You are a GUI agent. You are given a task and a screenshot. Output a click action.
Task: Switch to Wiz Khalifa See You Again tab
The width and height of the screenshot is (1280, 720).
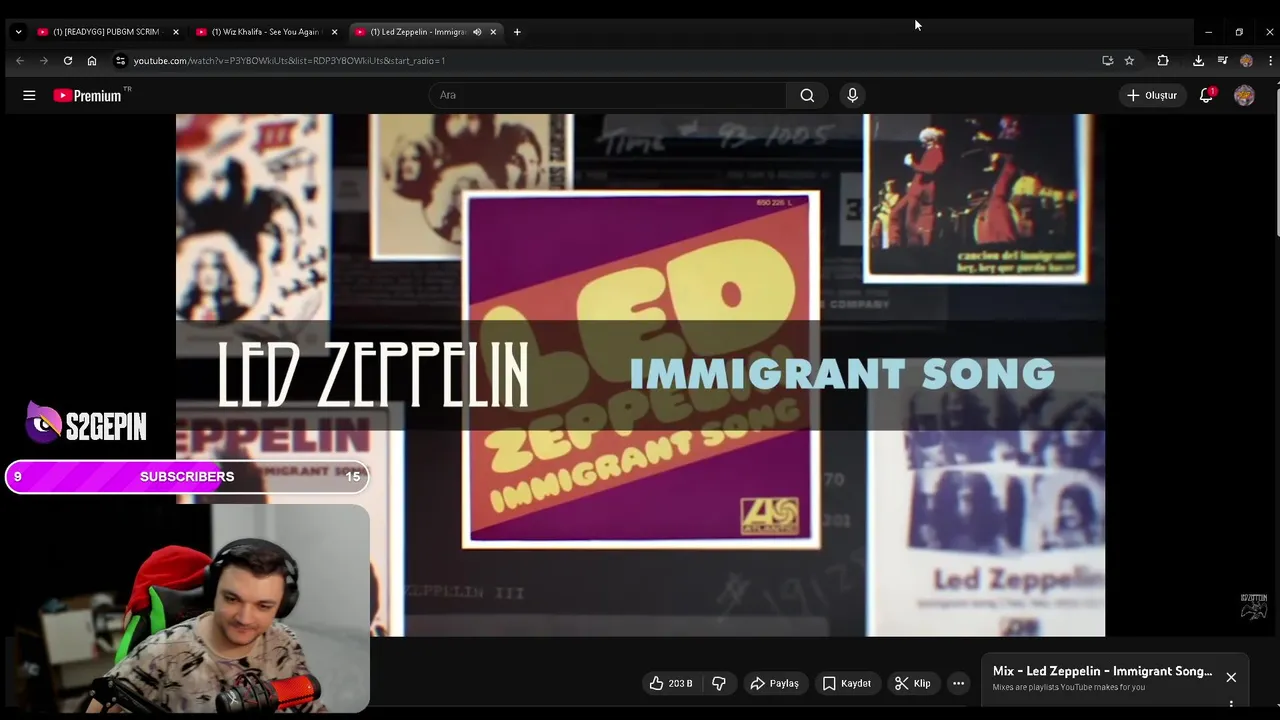pyautogui.click(x=267, y=32)
